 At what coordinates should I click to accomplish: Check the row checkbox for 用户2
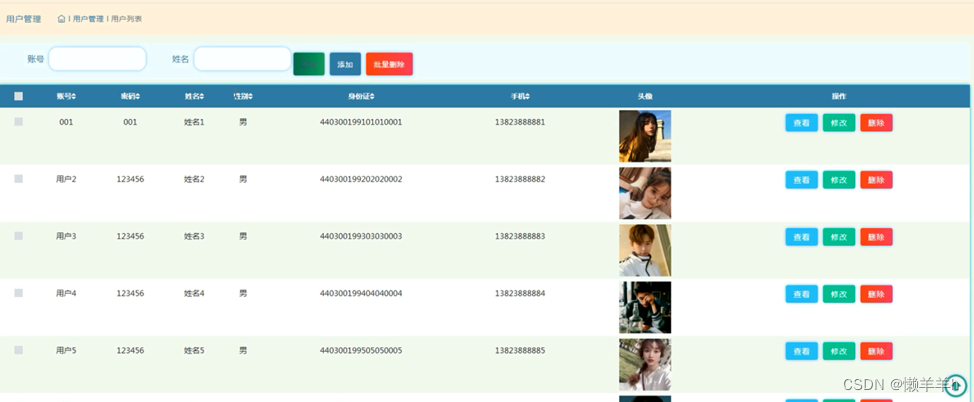pos(19,179)
